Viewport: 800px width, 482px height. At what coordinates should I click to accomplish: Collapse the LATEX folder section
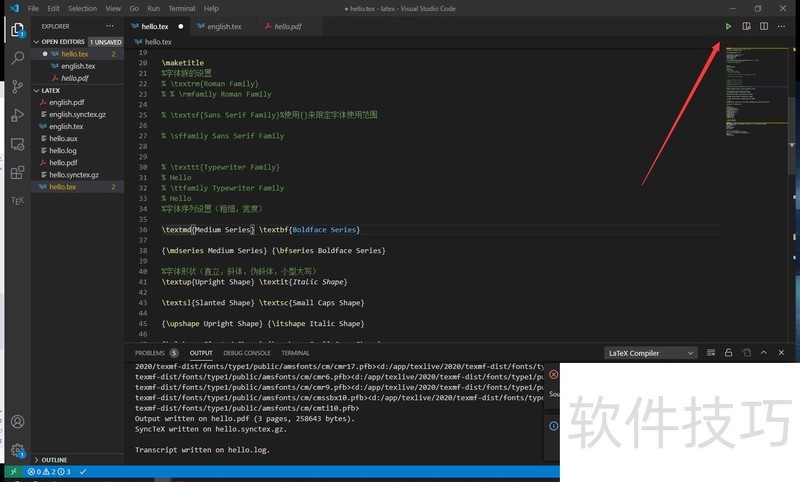[x=50, y=90]
